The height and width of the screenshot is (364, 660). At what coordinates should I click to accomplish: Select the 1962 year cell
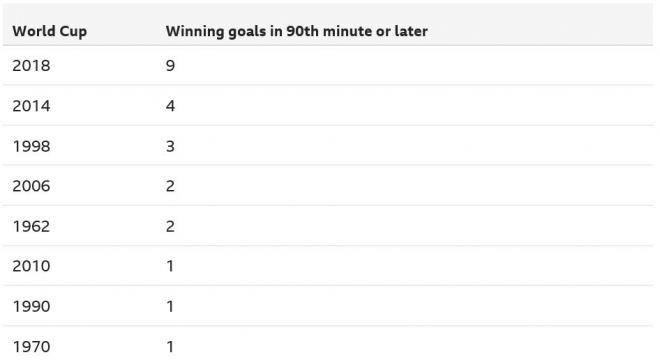32,226
